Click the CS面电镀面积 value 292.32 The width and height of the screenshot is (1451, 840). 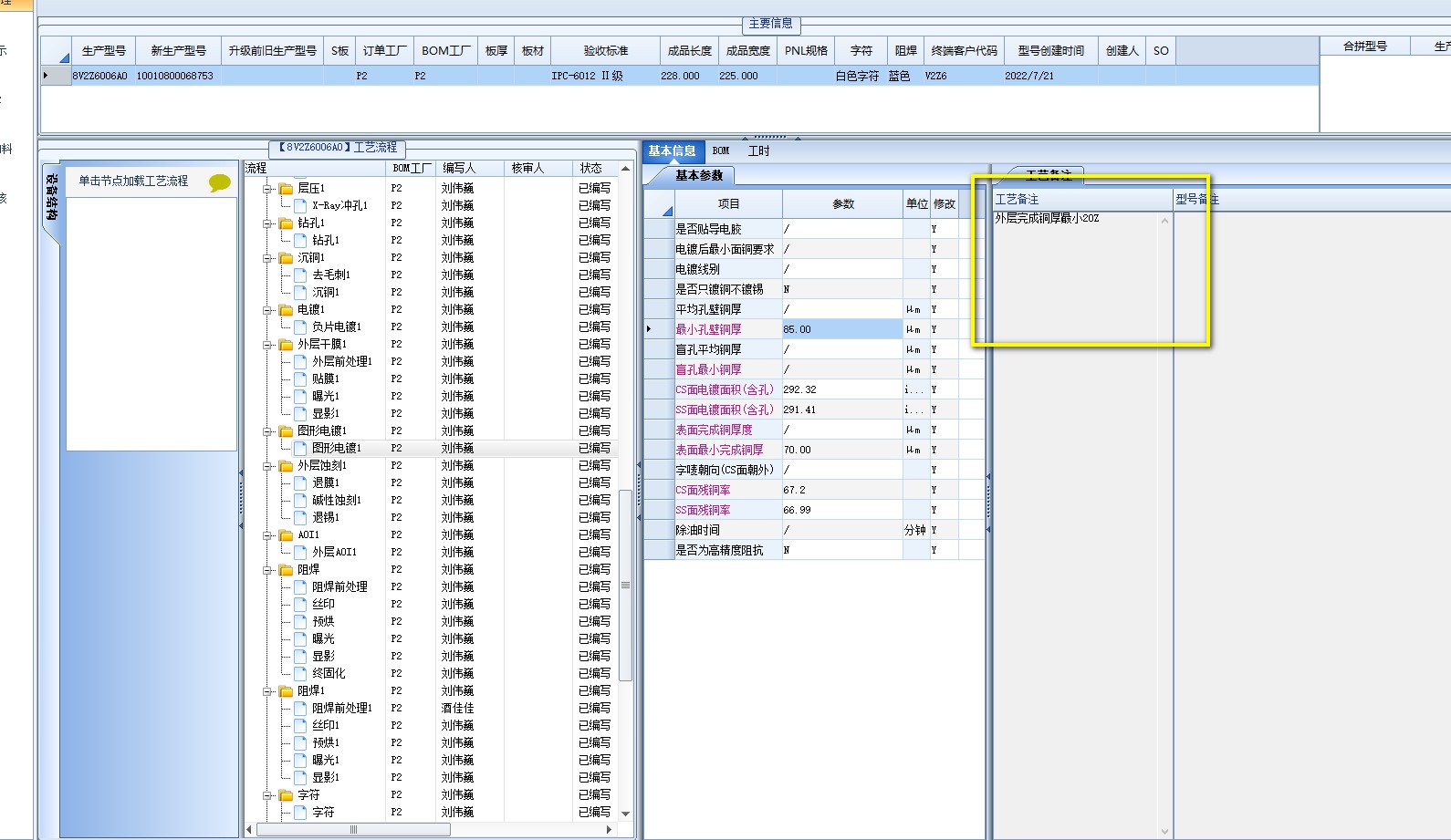coord(842,389)
